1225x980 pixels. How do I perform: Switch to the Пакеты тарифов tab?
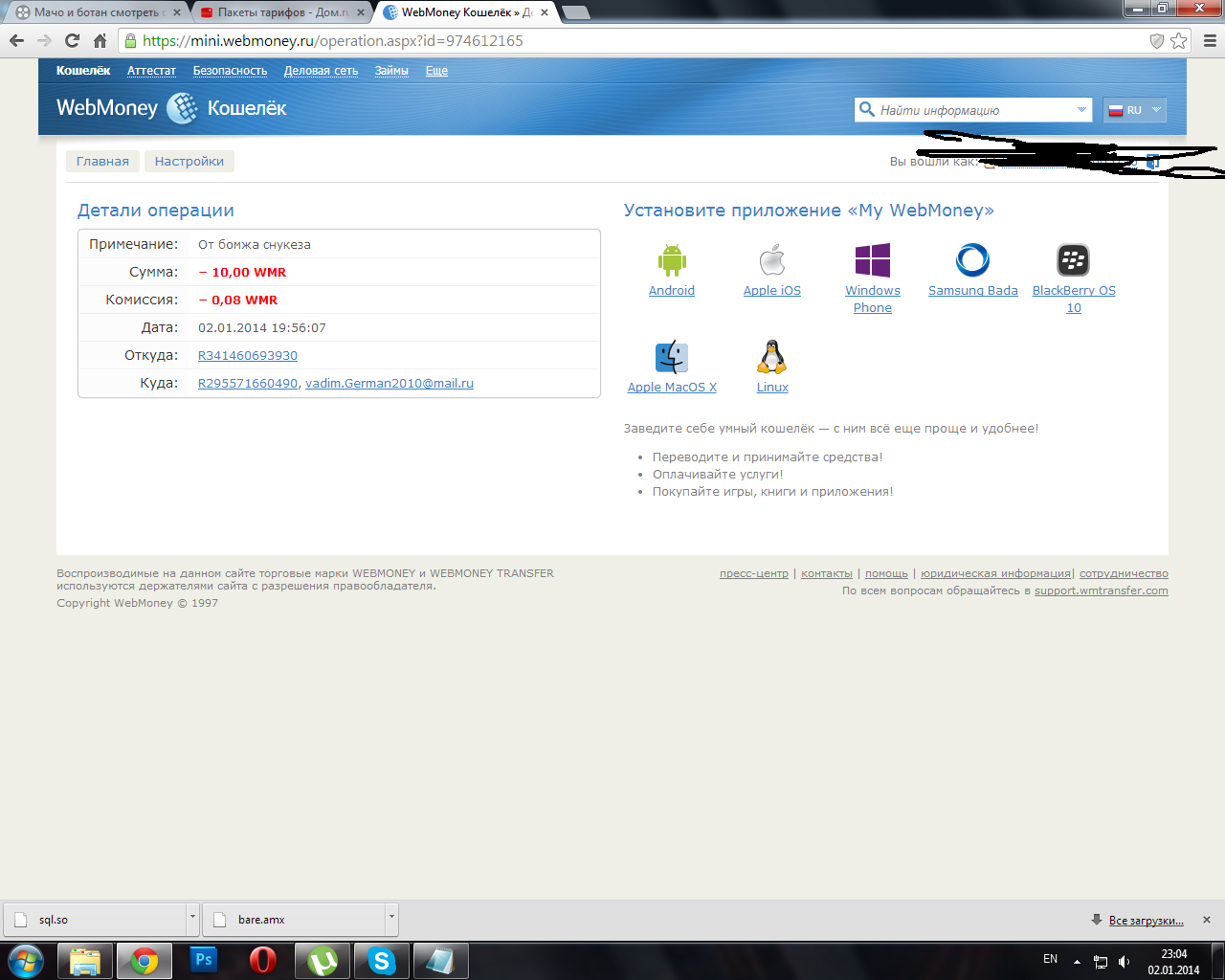(x=282, y=12)
